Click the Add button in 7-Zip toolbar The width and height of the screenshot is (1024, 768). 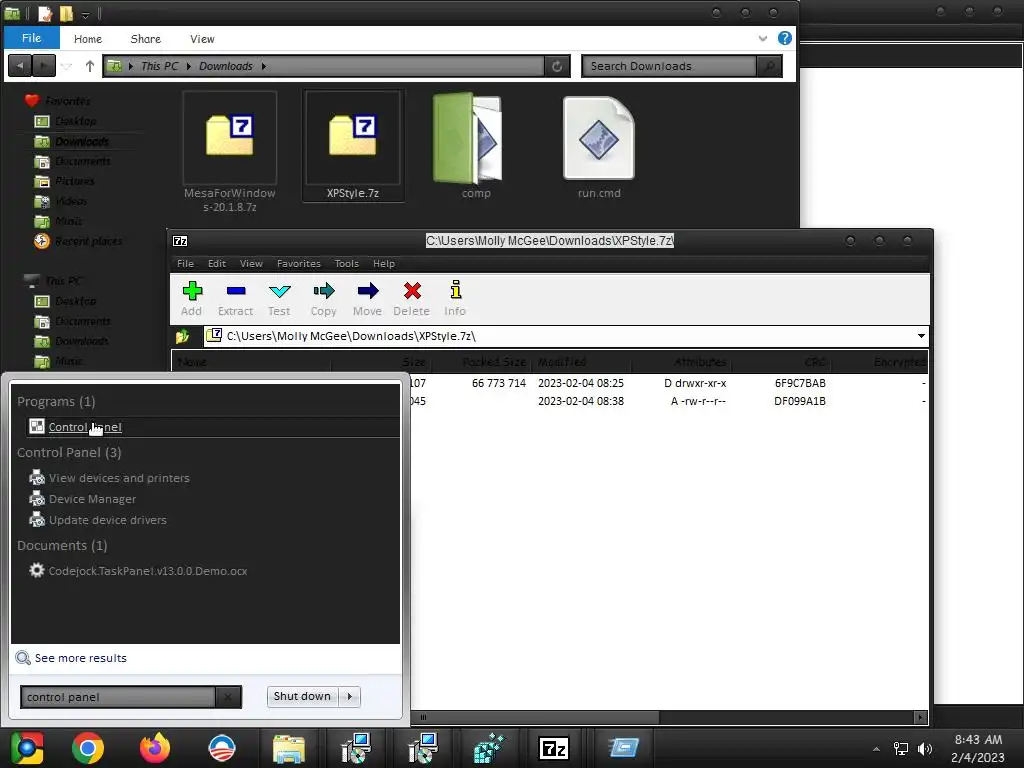point(191,298)
